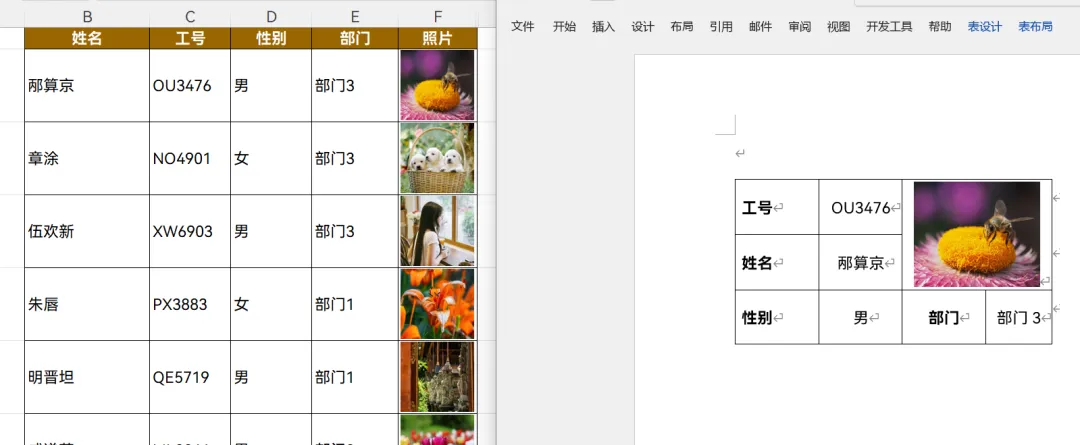Select the 布局 ribbon tab
This screenshot has width=1080, height=445.
[x=682, y=27]
